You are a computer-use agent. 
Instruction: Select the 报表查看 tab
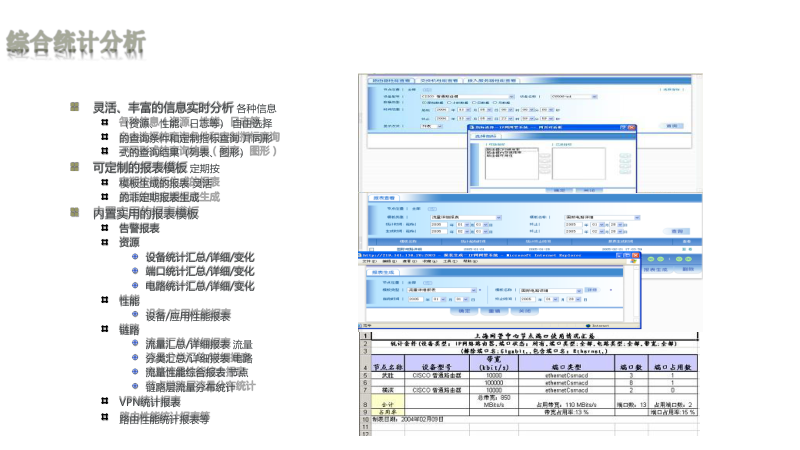click(385, 198)
